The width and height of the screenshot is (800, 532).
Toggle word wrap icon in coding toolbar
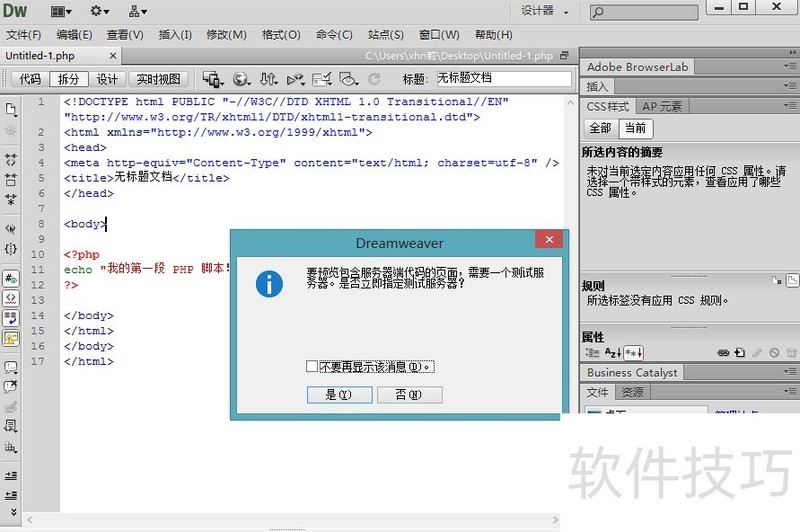11,318
